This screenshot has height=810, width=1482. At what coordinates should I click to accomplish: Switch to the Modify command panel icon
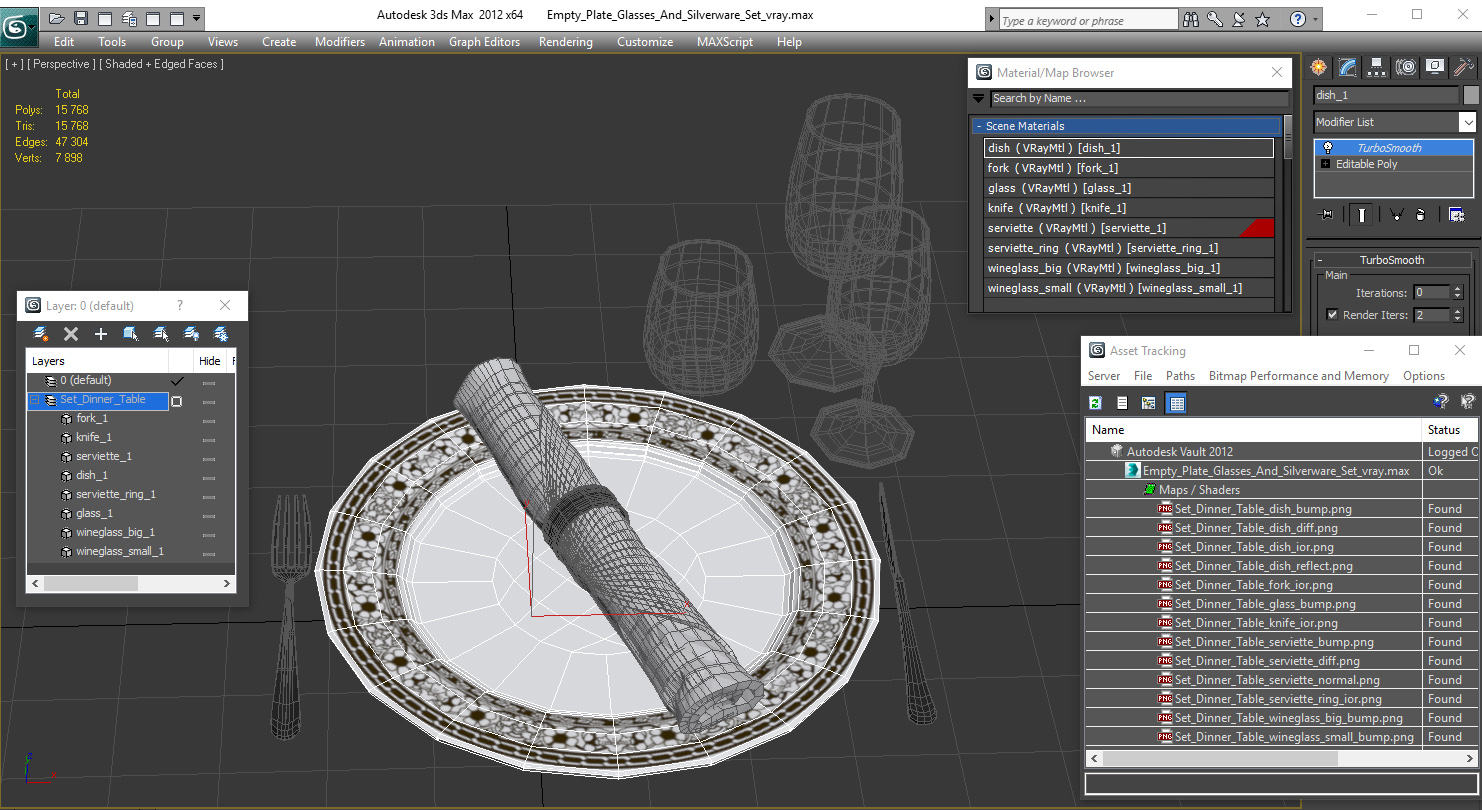point(1348,67)
